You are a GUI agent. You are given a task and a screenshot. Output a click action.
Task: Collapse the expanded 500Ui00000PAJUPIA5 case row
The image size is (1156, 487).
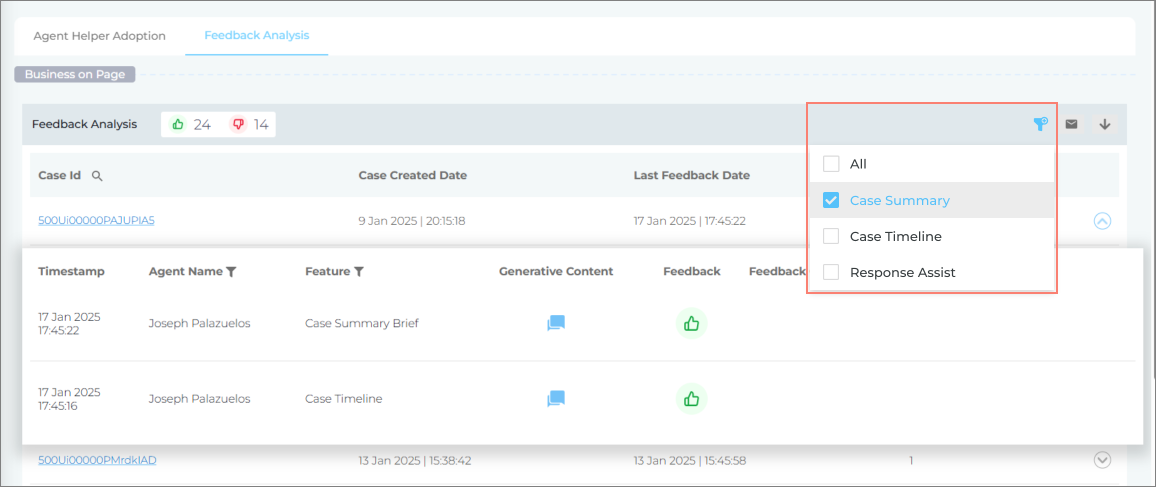click(1102, 221)
